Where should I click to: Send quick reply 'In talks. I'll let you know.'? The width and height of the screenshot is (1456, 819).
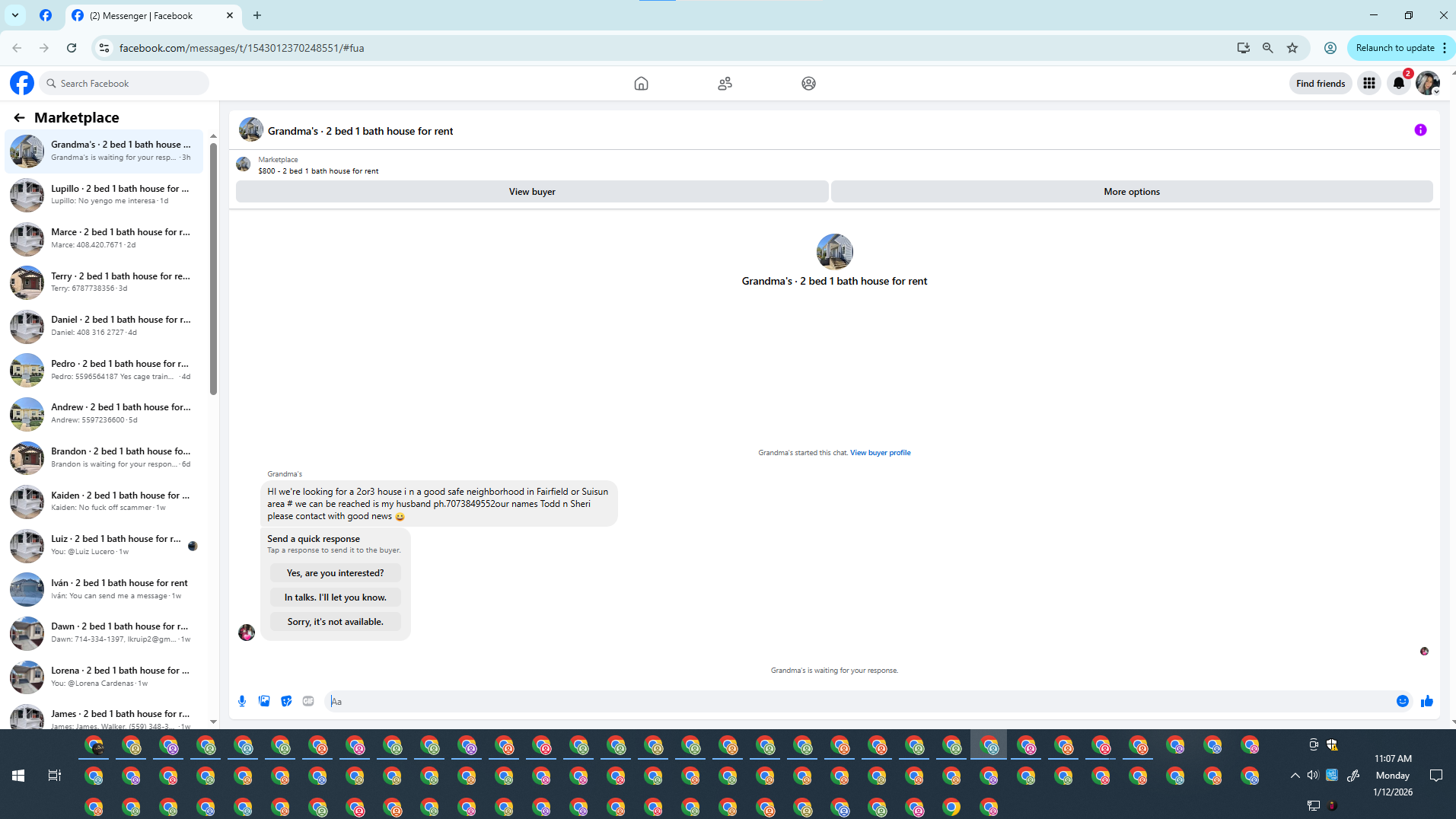pos(335,598)
